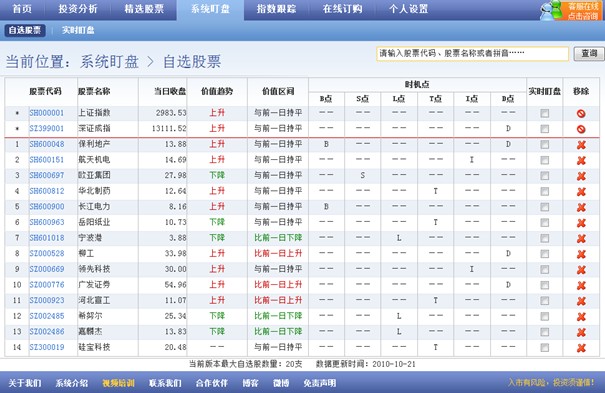Delete SZ002485 row using red X icon

[581, 317]
